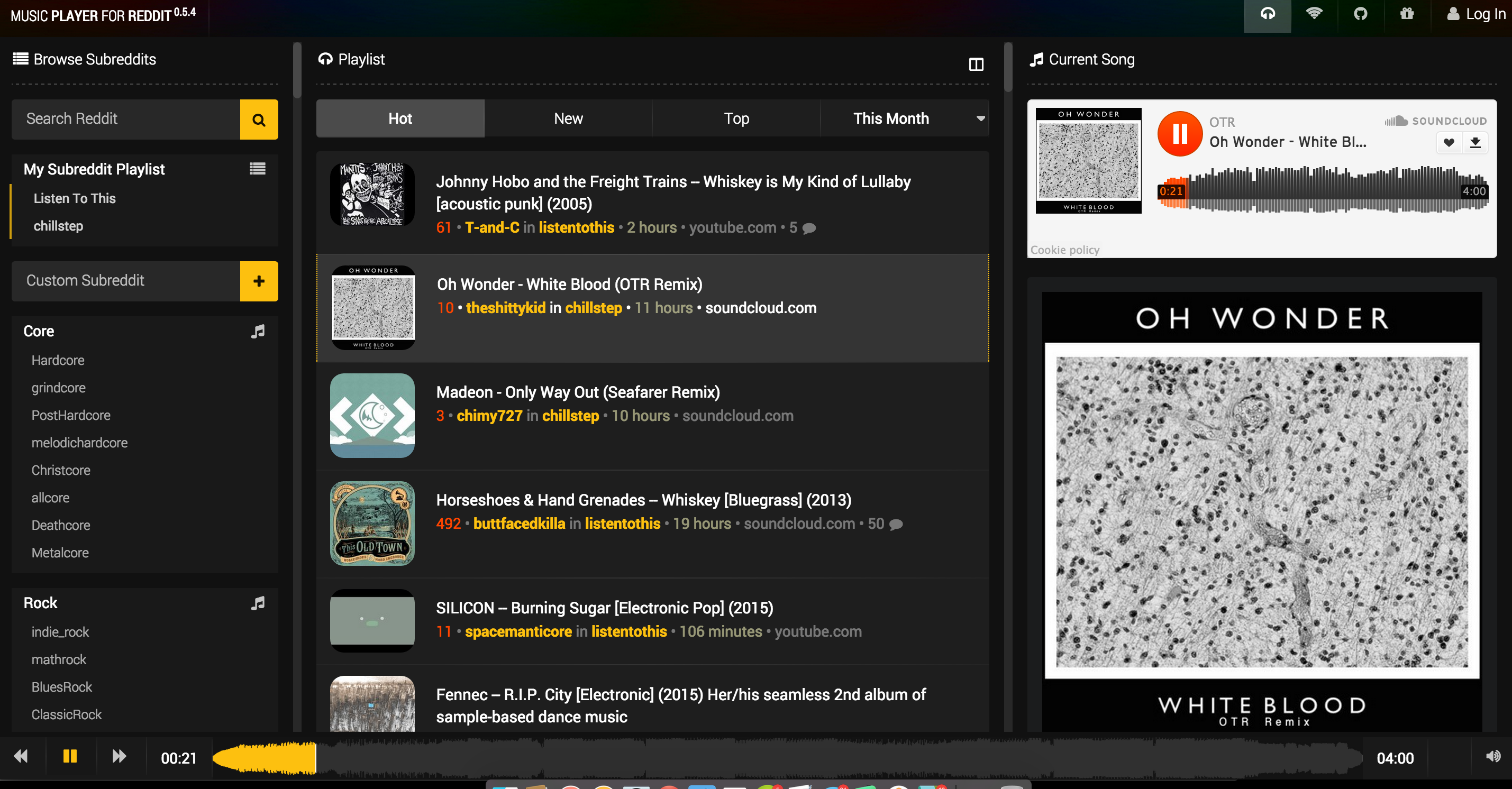Like the song with SoundCloud heart icon
Image resolution: width=1512 pixels, height=789 pixels.
(x=1448, y=143)
